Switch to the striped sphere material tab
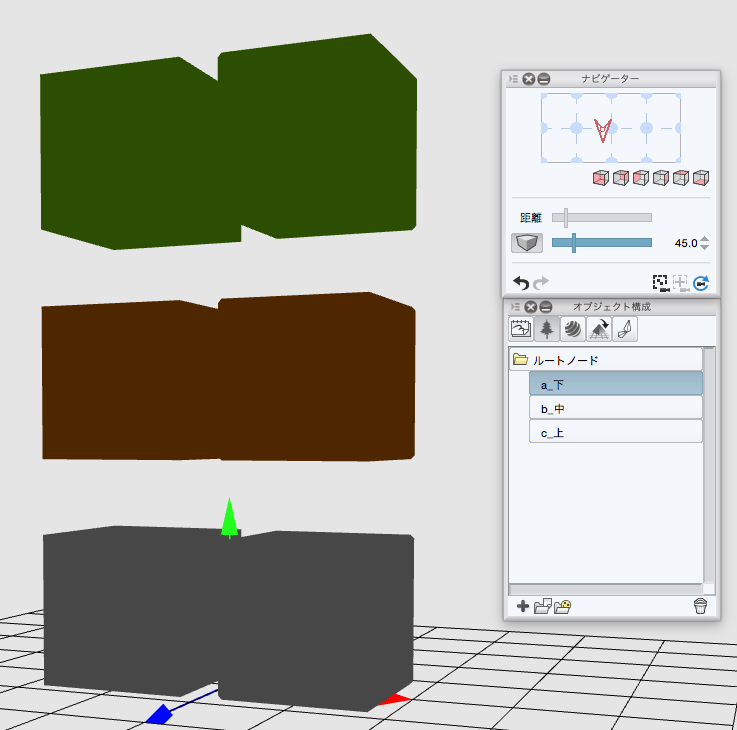Viewport: 737px width, 730px height. coord(572,328)
